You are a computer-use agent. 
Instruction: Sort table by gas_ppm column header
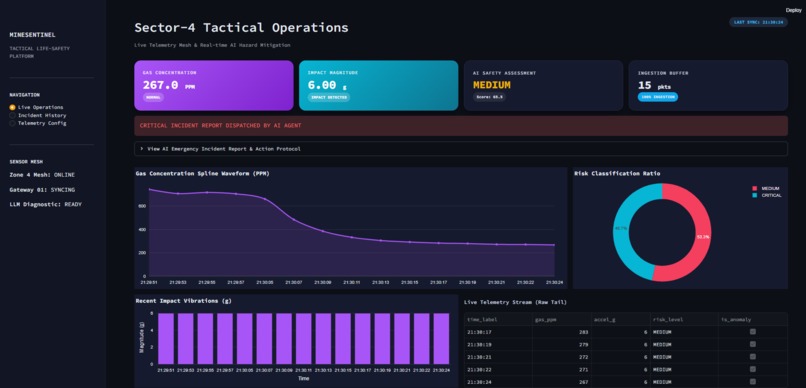click(x=561, y=320)
